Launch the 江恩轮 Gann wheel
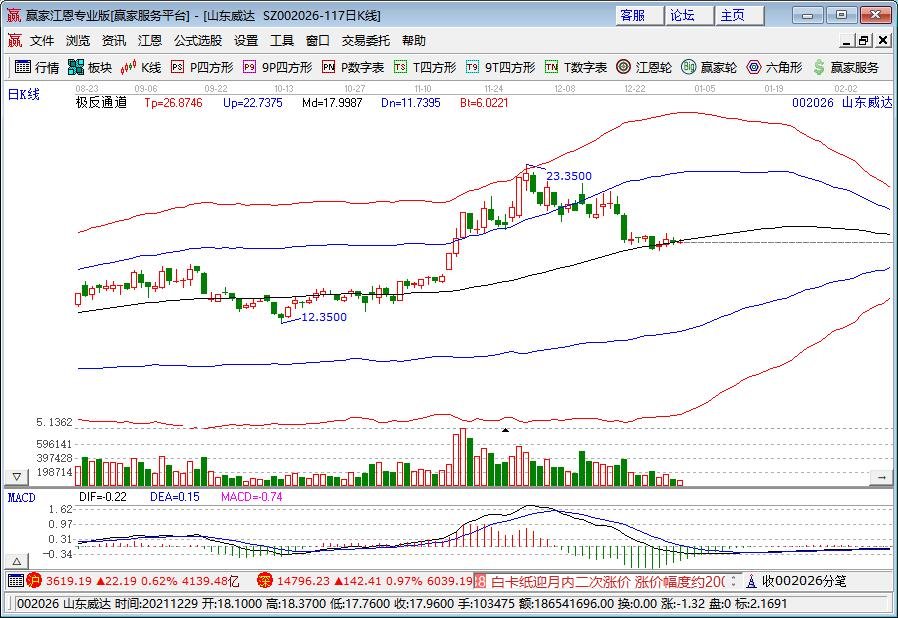 644,68
